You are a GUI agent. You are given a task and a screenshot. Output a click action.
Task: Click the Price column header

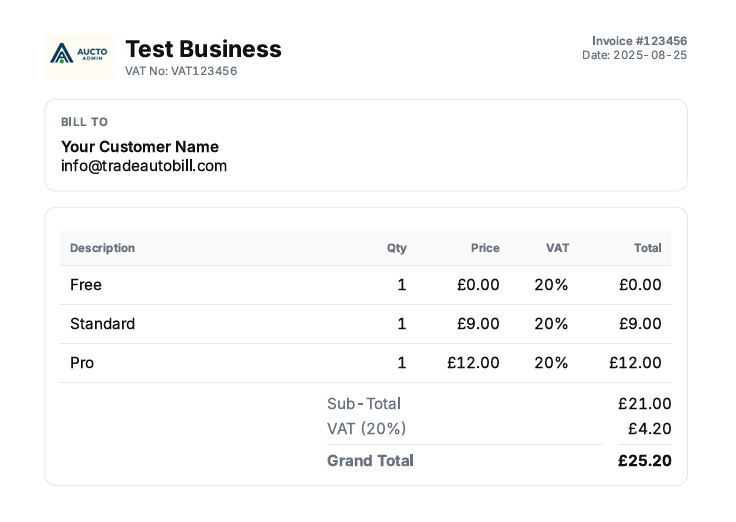(485, 248)
